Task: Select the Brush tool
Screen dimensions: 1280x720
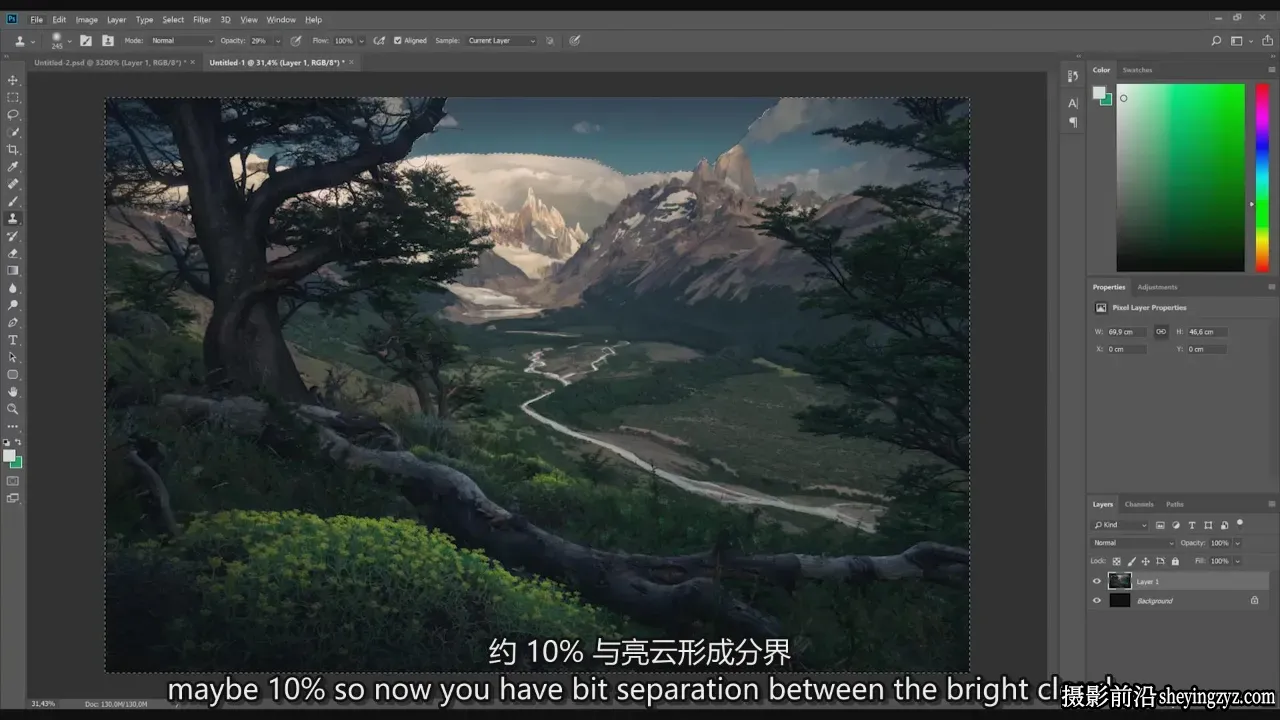Action: 13,201
